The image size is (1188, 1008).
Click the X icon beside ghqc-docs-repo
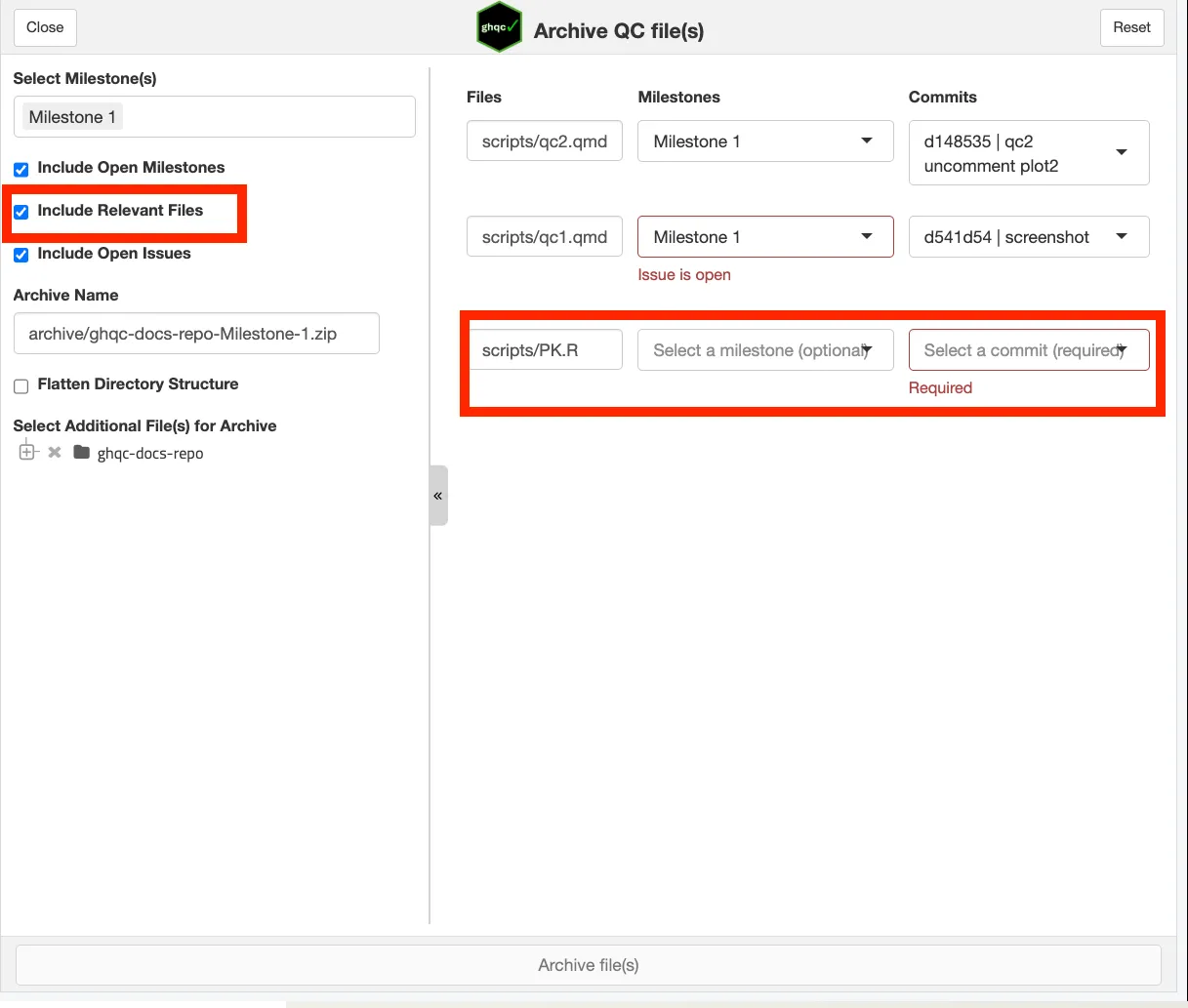(x=55, y=452)
